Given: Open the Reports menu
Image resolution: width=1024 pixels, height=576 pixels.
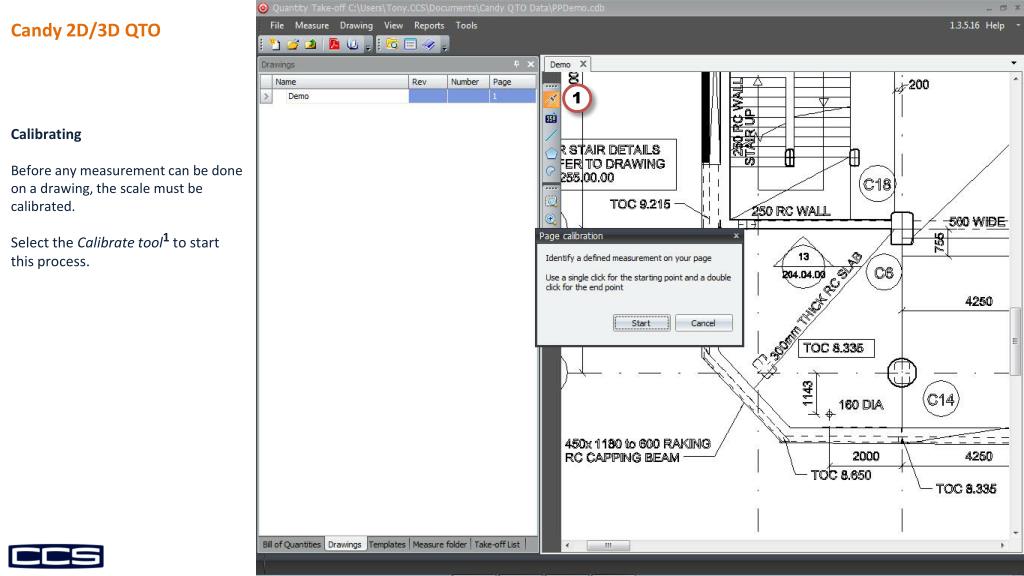Looking at the screenshot, I should pyautogui.click(x=429, y=25).
